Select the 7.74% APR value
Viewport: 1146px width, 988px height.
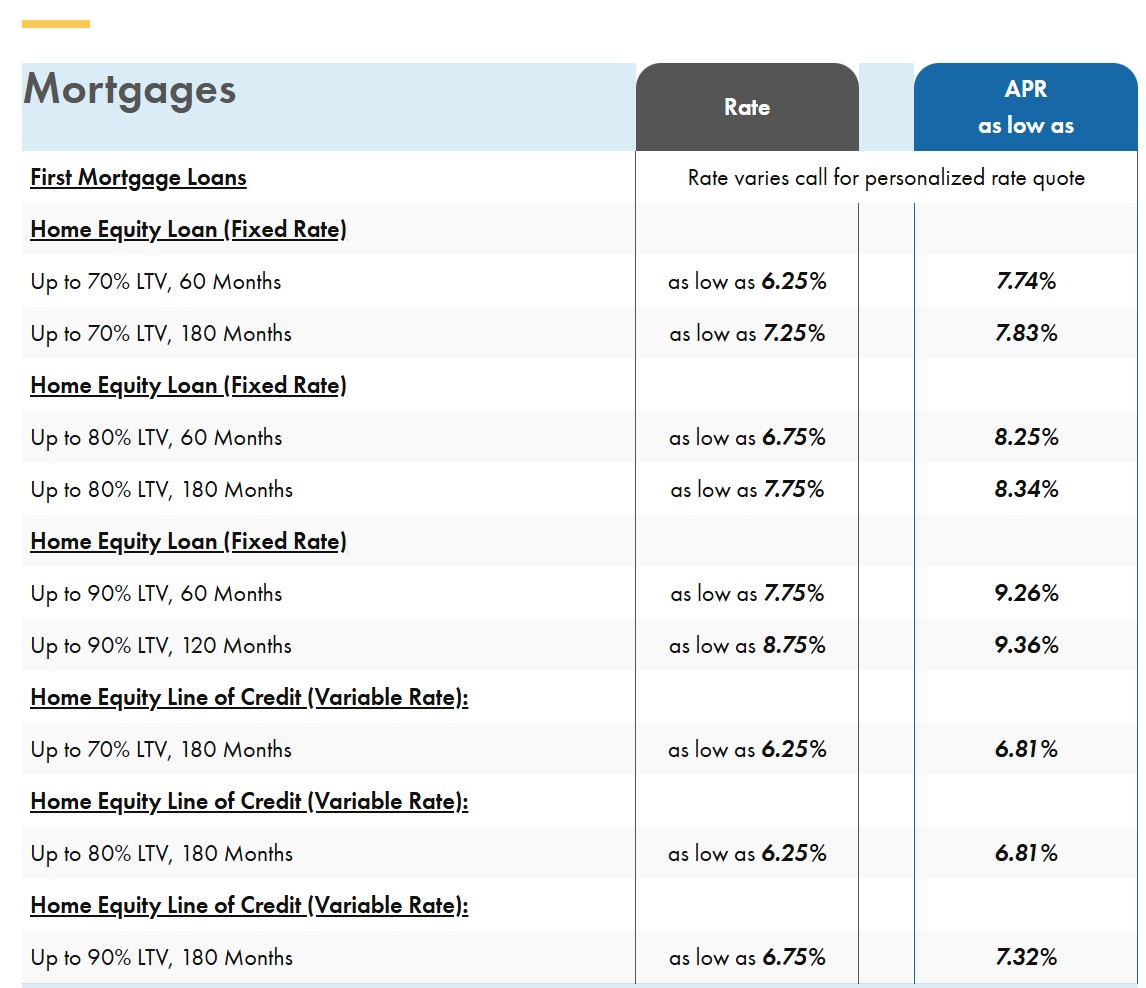(x=1026, y=282)
